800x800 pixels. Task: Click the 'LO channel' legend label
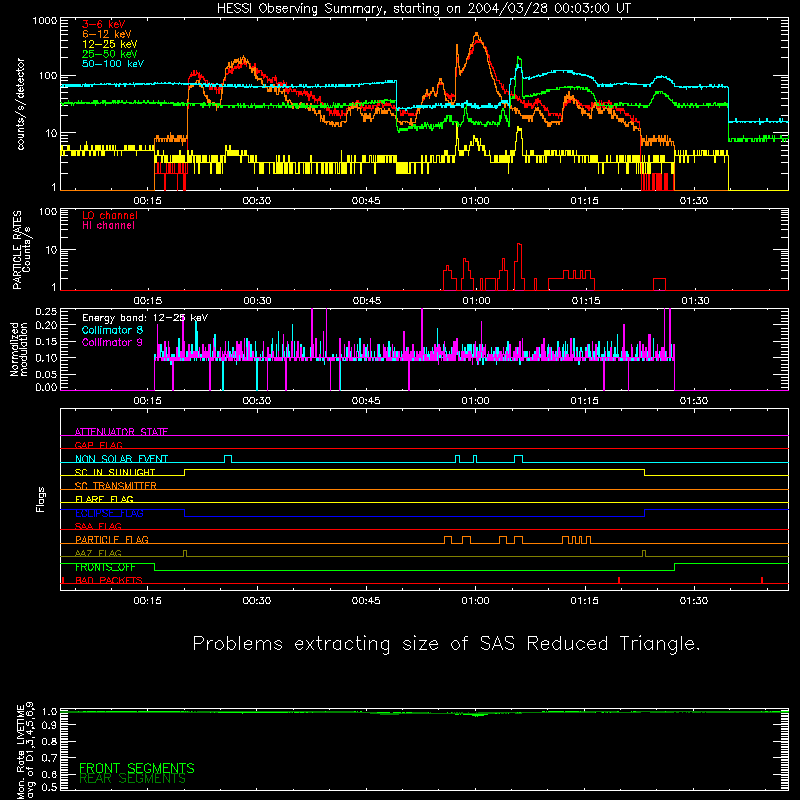coord(110,215)
